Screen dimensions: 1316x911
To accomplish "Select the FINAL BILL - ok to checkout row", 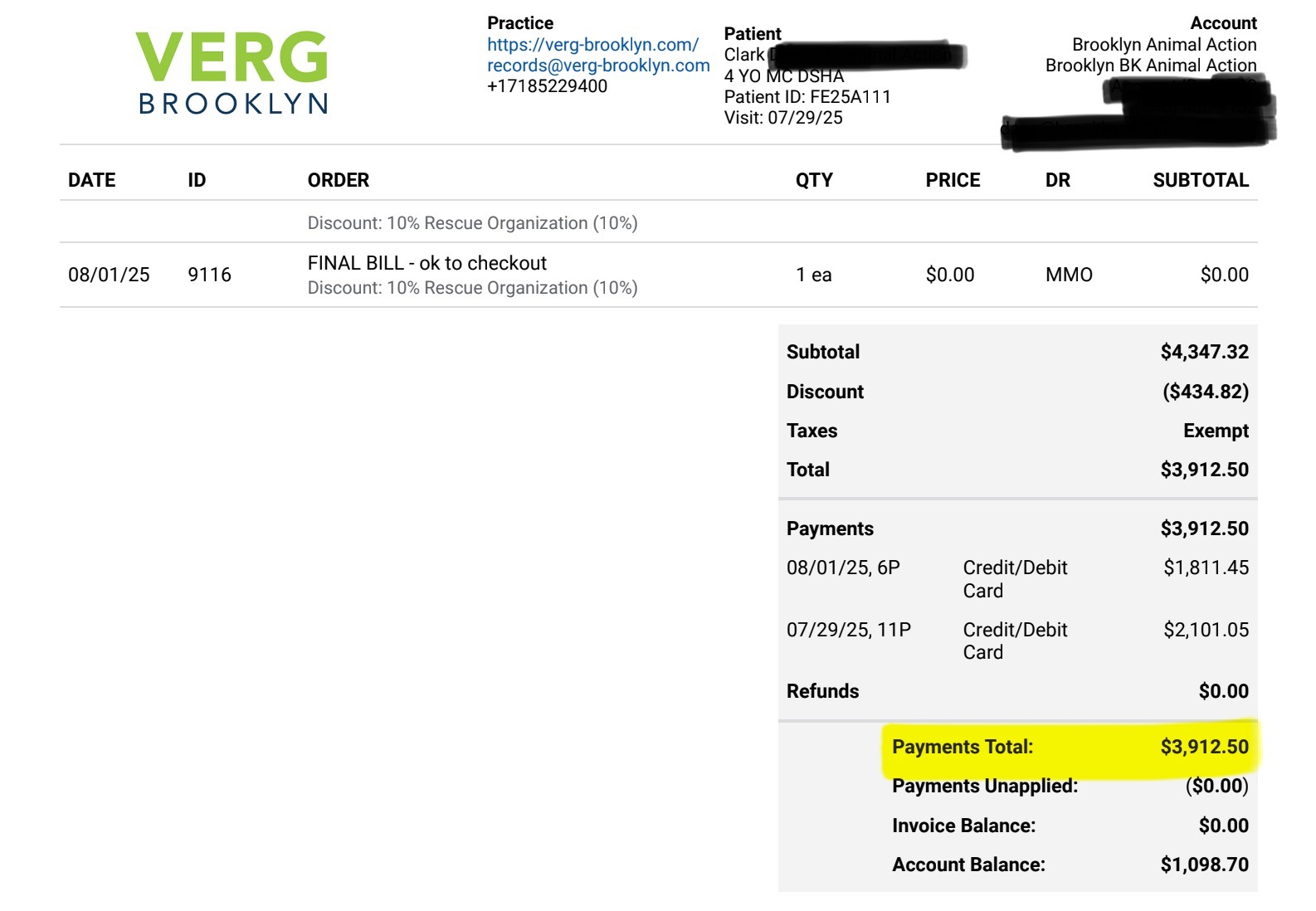I will point(659,275).
